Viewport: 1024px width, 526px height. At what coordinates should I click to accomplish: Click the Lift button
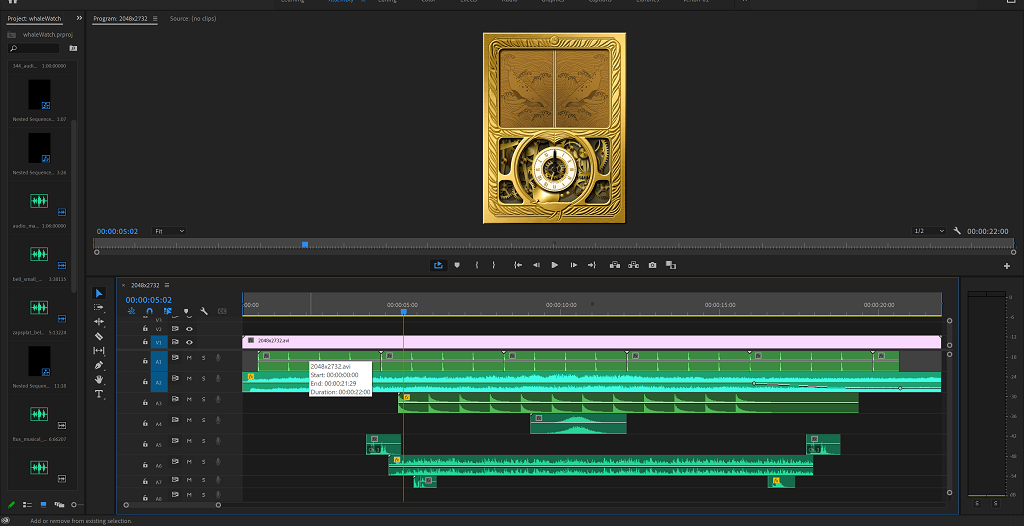[x=615, y=265]
